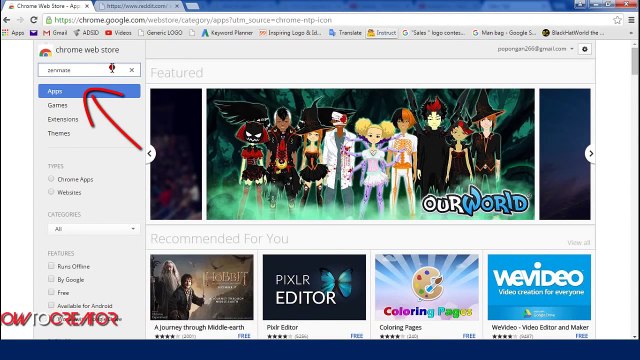This screenshot has height=360, width=640.
Task: Open the Keyword Planner bookmark
Action: point(227,33)
